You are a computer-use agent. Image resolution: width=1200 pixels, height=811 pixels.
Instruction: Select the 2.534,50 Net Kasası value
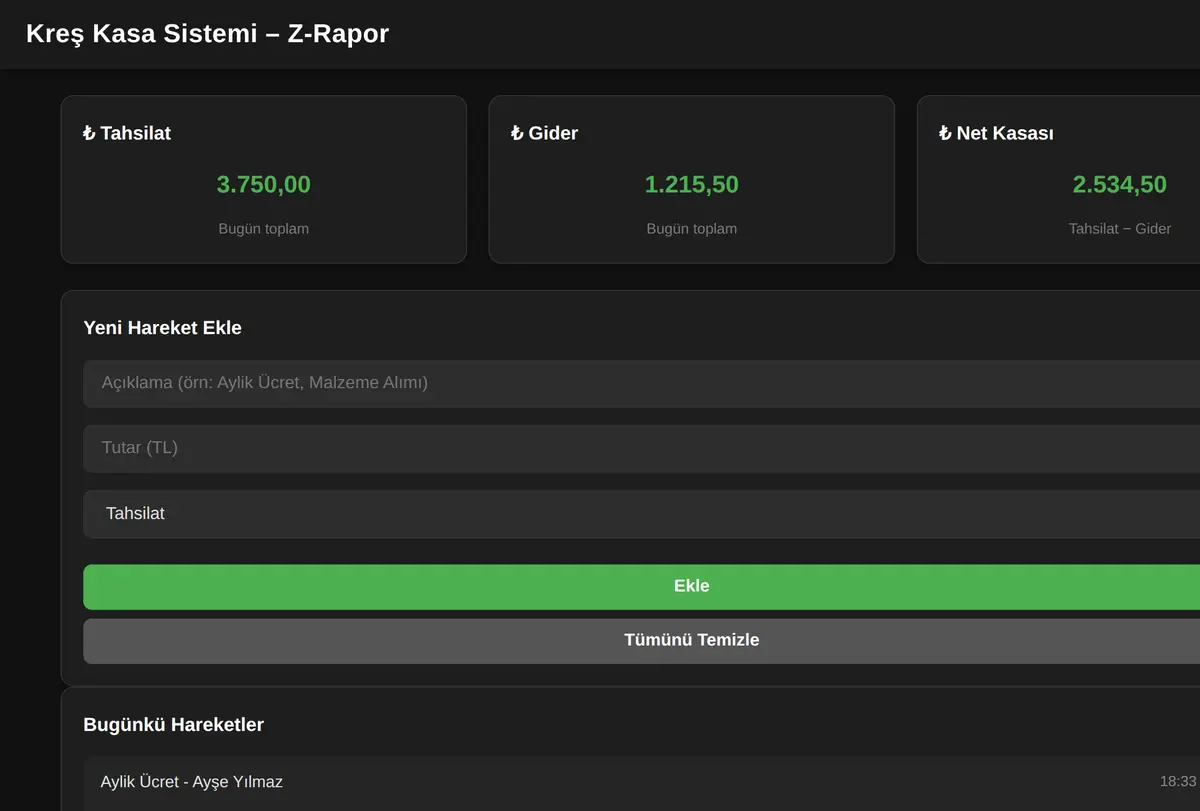point(1120,184)
